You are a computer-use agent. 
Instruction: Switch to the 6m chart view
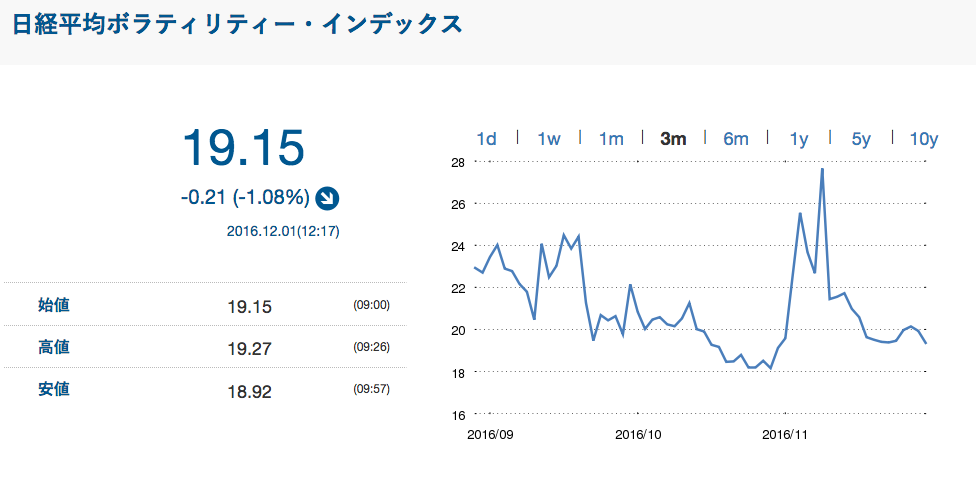(736, 139)
